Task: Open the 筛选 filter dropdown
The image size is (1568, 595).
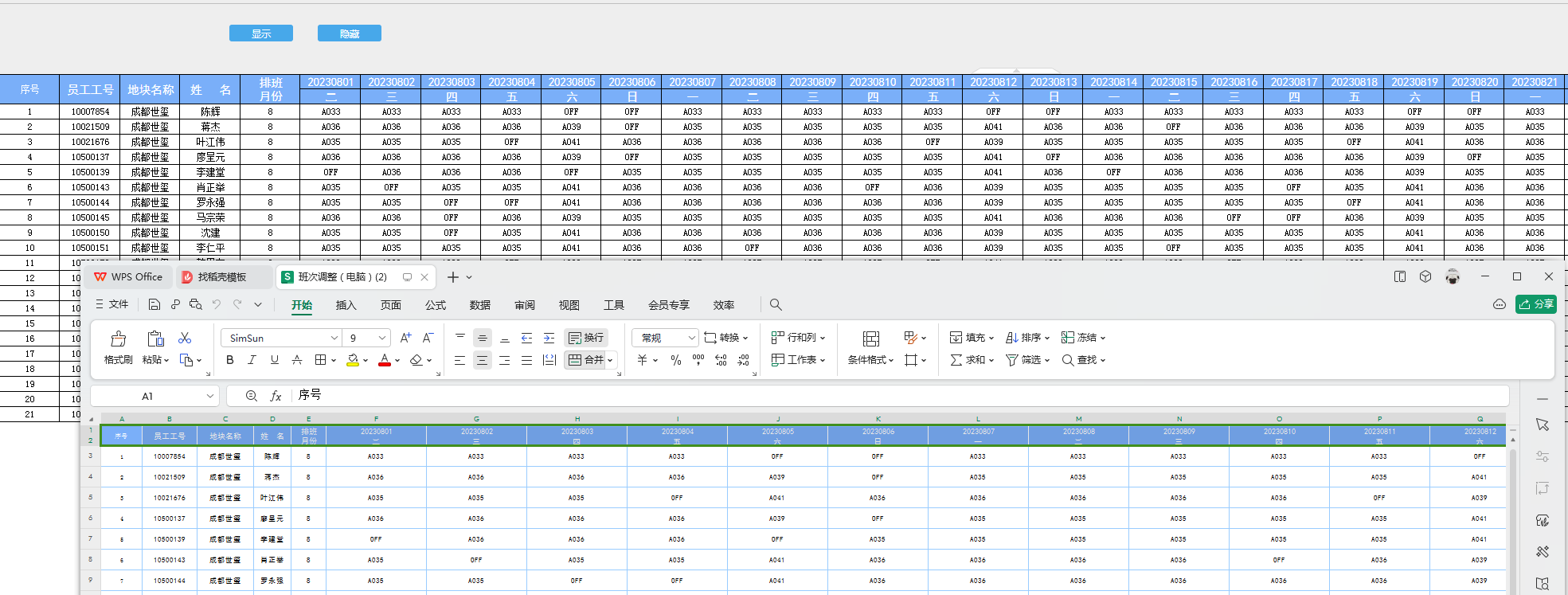Action: click(1027, 360)
